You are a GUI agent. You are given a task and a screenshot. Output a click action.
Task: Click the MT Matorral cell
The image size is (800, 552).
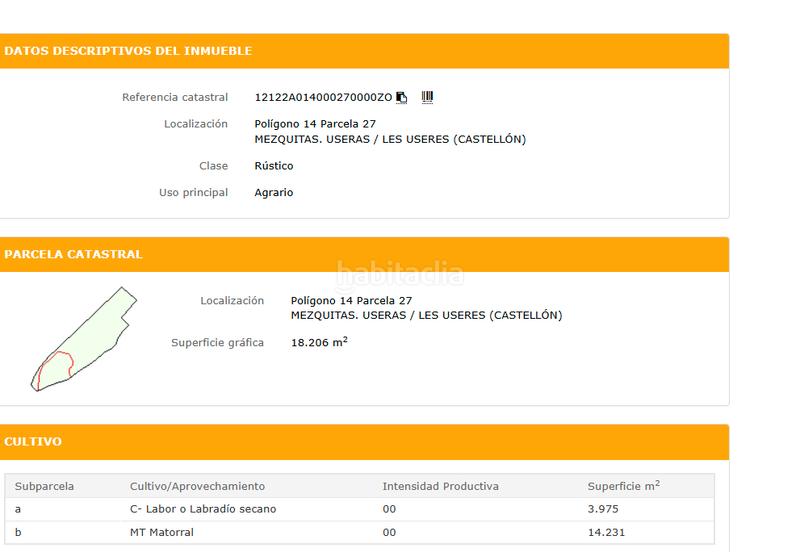pos(162,533)
